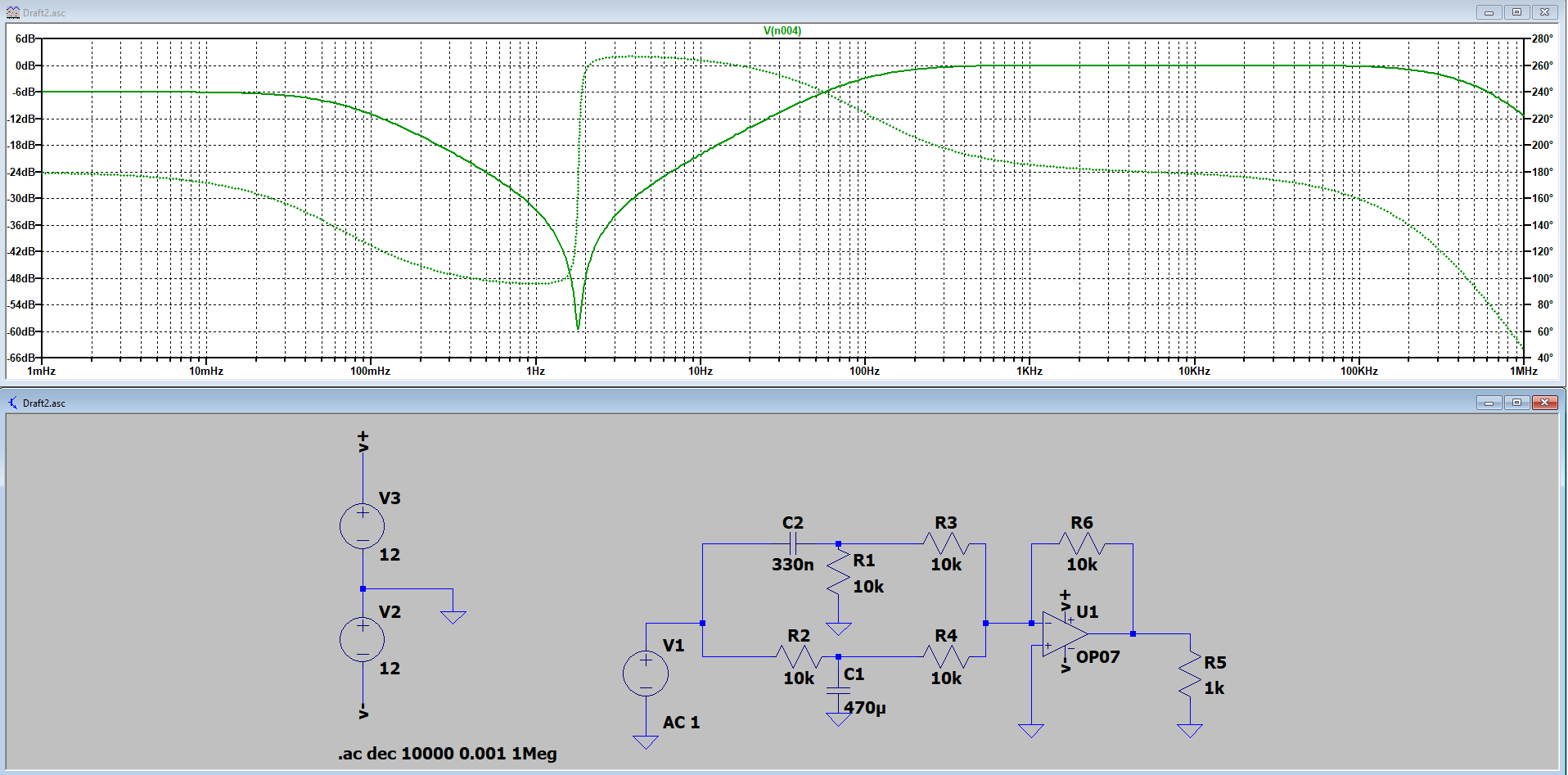Screen dimensions: 1568x775
Task: Click the 470µ capacitor value label
Action: tap(865, 708)
